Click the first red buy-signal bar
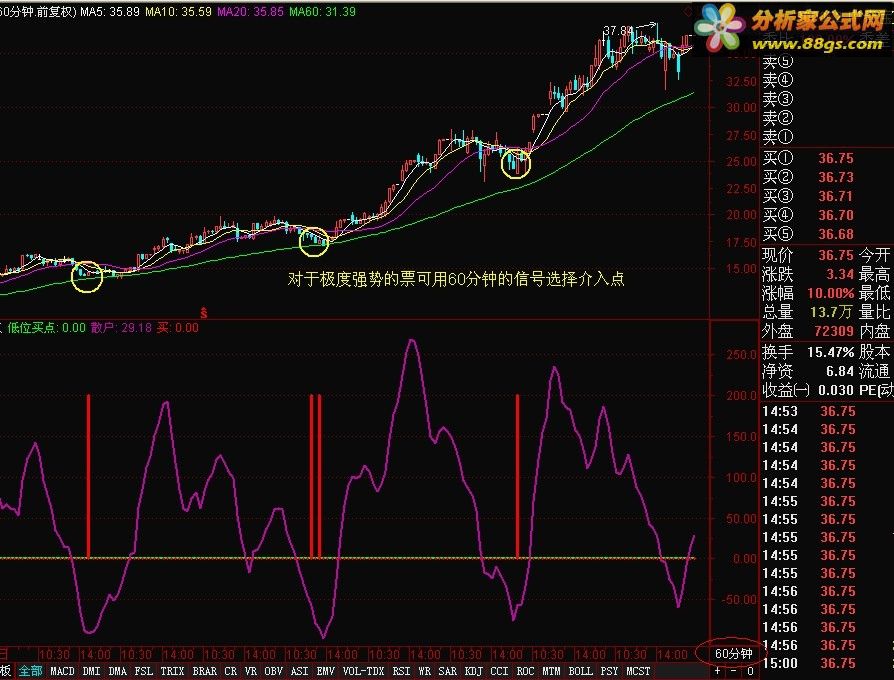The width and height of the screenshot is (894, 680). (x=88, y=476)
